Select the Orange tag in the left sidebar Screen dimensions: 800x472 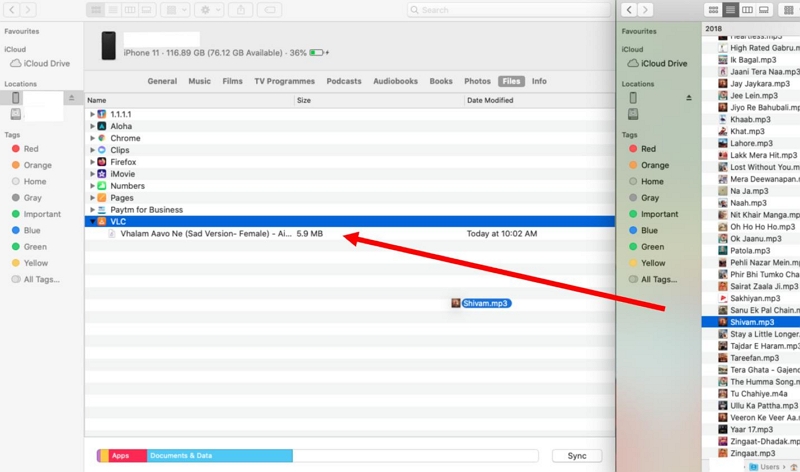32,165
